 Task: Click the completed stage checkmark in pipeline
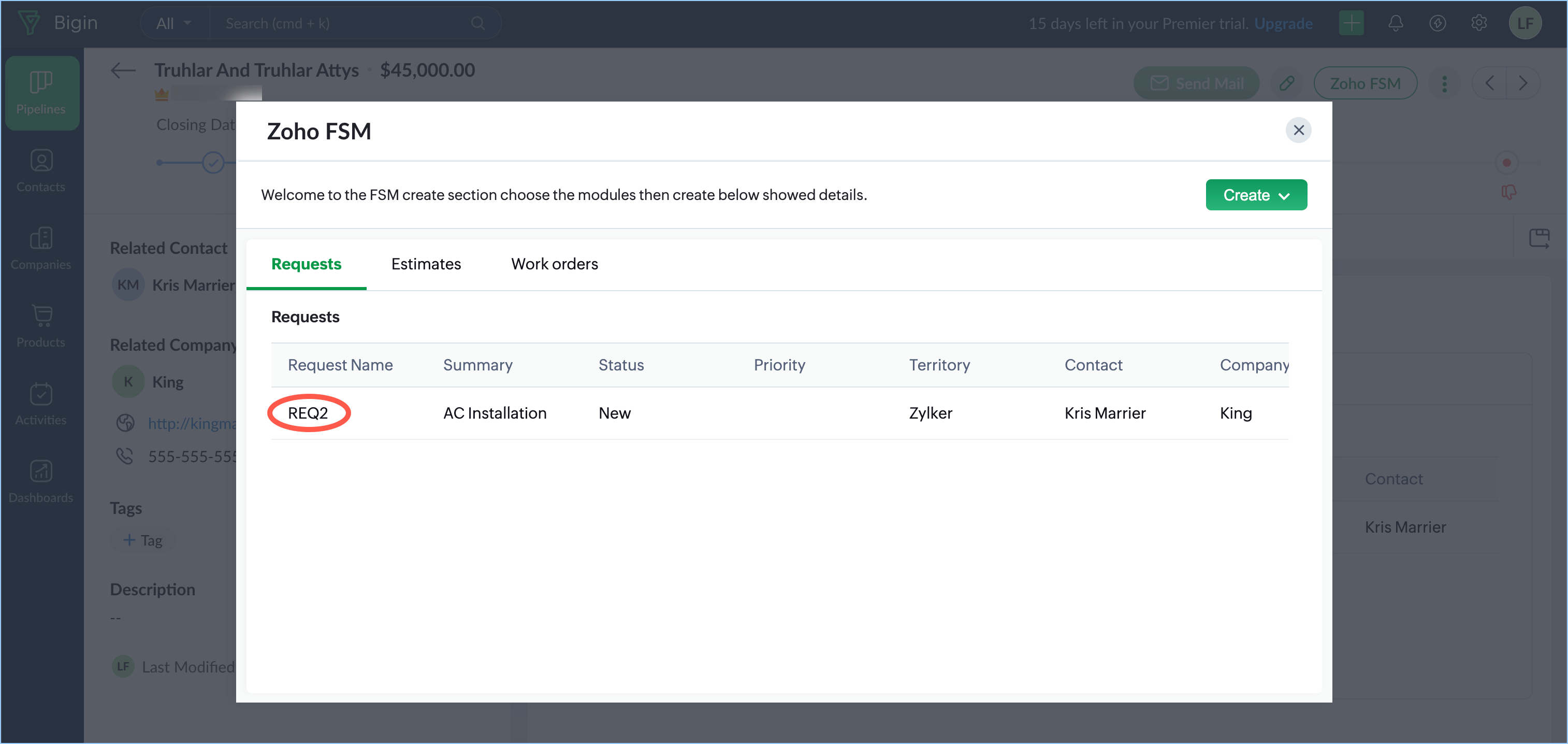coord(213,163)
